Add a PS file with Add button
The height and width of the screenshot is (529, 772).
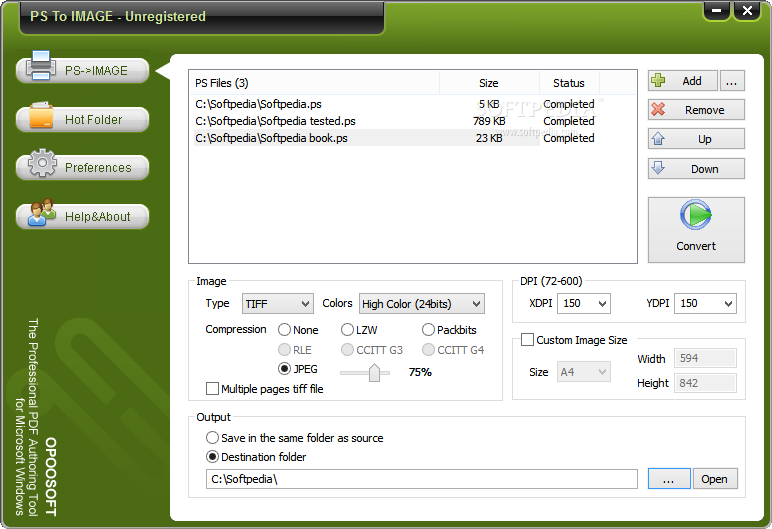pyautogui.click(x=682, y=80)
